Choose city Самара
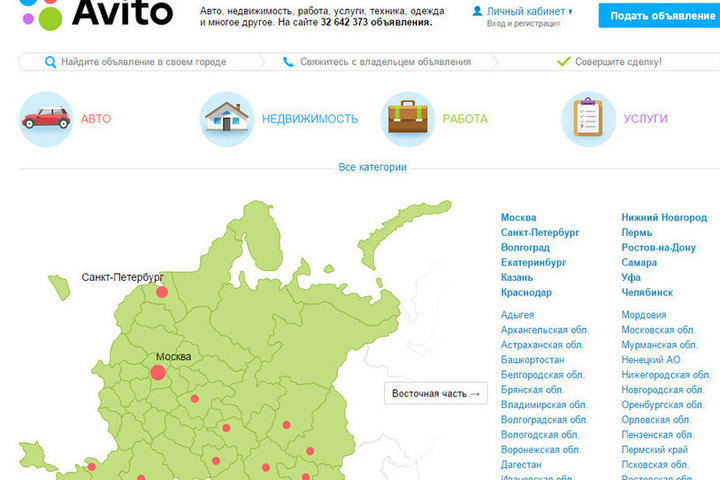 [x=639, y=263]
